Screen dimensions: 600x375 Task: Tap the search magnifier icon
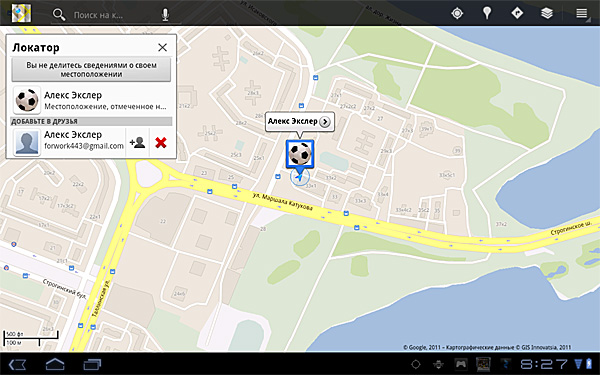(59, 15)
